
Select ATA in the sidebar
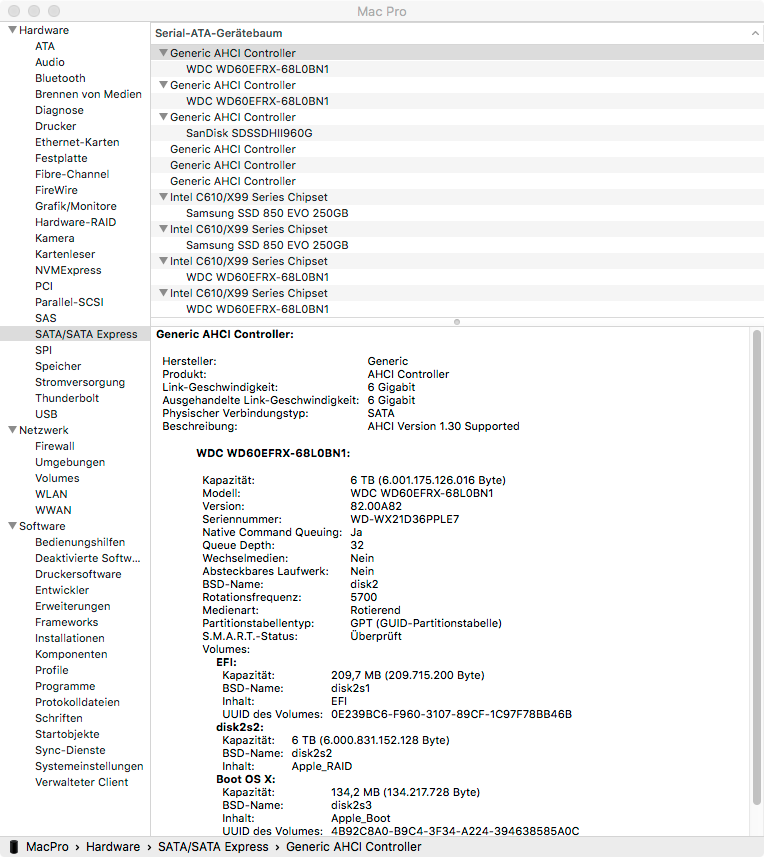pyautogui.click(x=45, y=46)
